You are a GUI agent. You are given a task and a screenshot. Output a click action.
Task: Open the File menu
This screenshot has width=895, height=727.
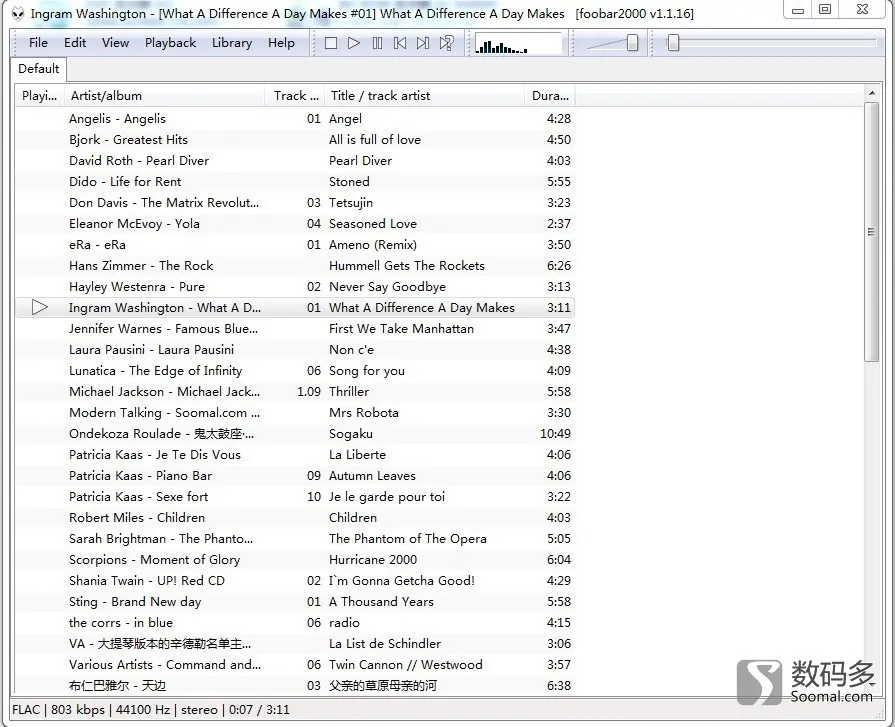38,43
